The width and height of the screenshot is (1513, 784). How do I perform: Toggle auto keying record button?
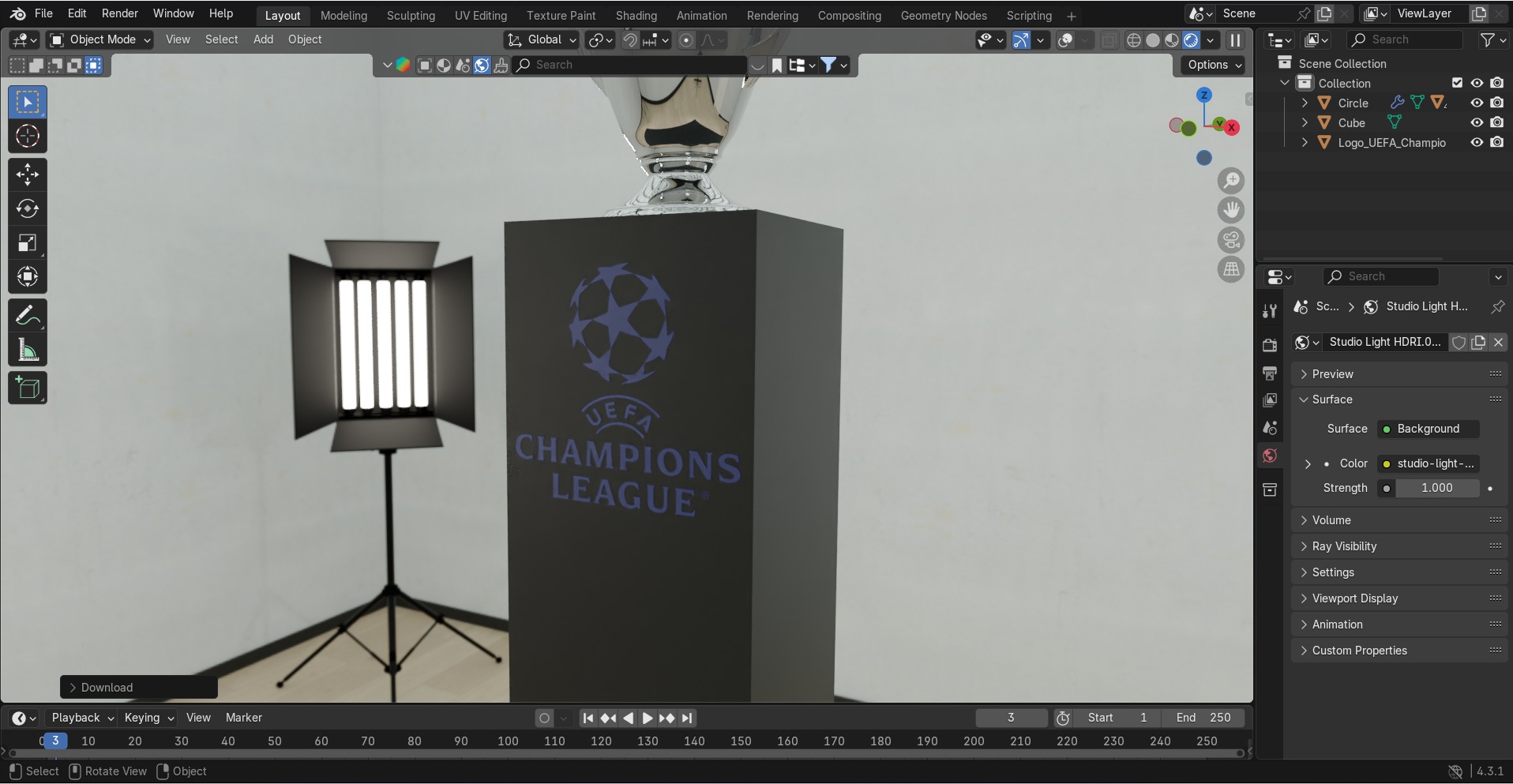(x=544, y=718)
